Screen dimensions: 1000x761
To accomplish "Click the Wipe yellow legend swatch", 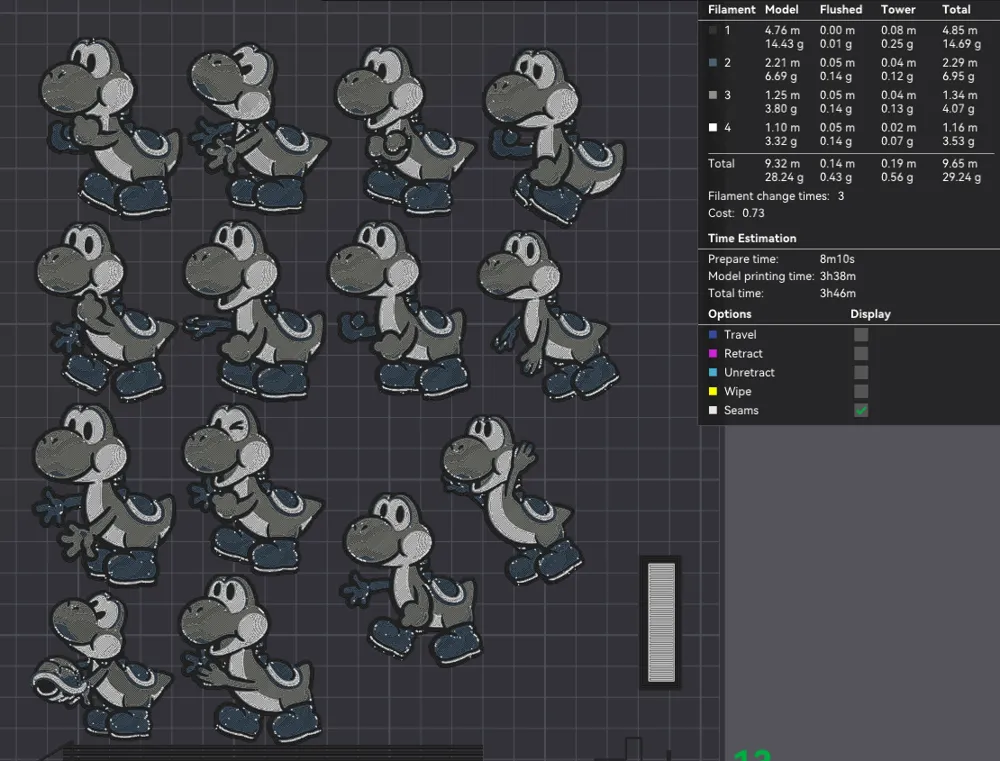I will pos(713,391).
